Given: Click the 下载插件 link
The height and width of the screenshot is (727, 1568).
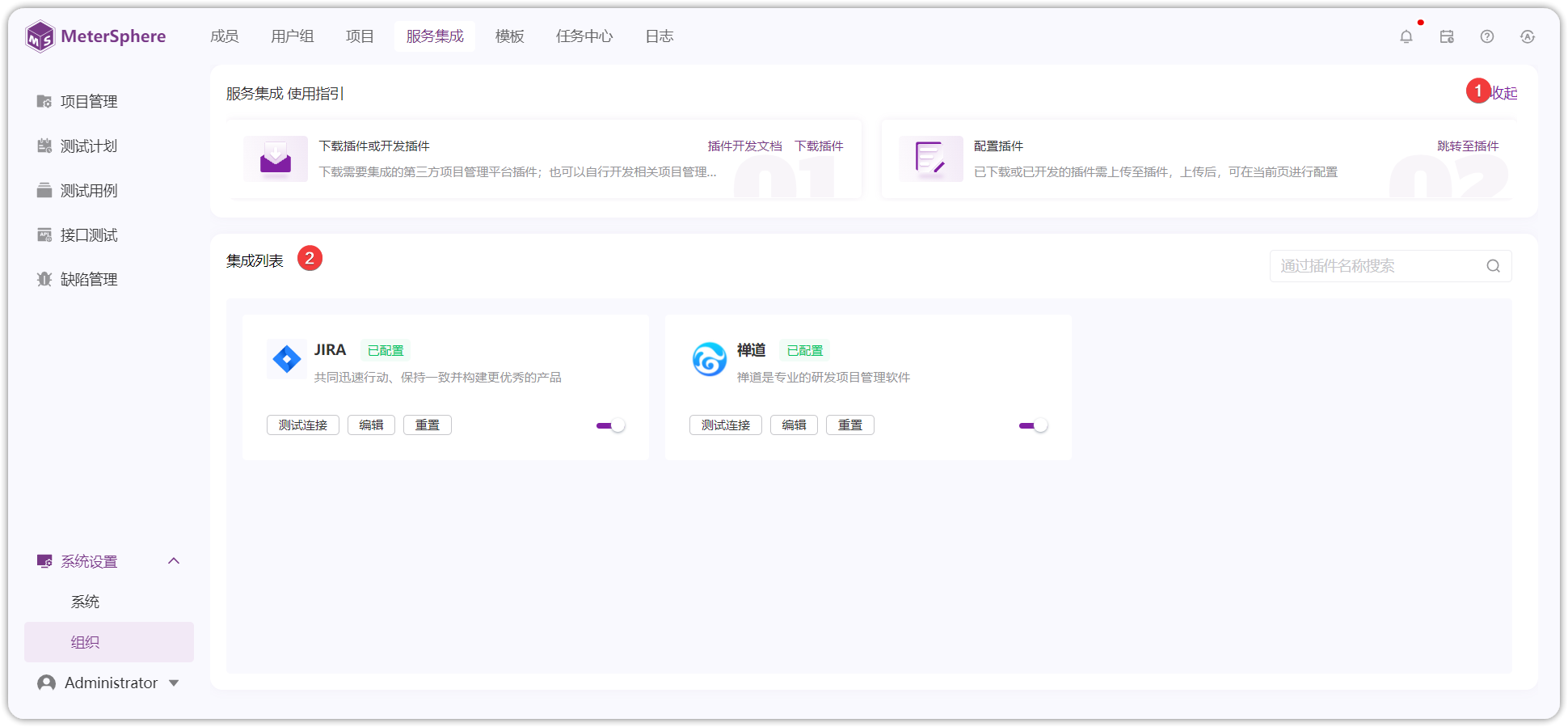Looking at the screenshot, I should [x=819, y=146].
